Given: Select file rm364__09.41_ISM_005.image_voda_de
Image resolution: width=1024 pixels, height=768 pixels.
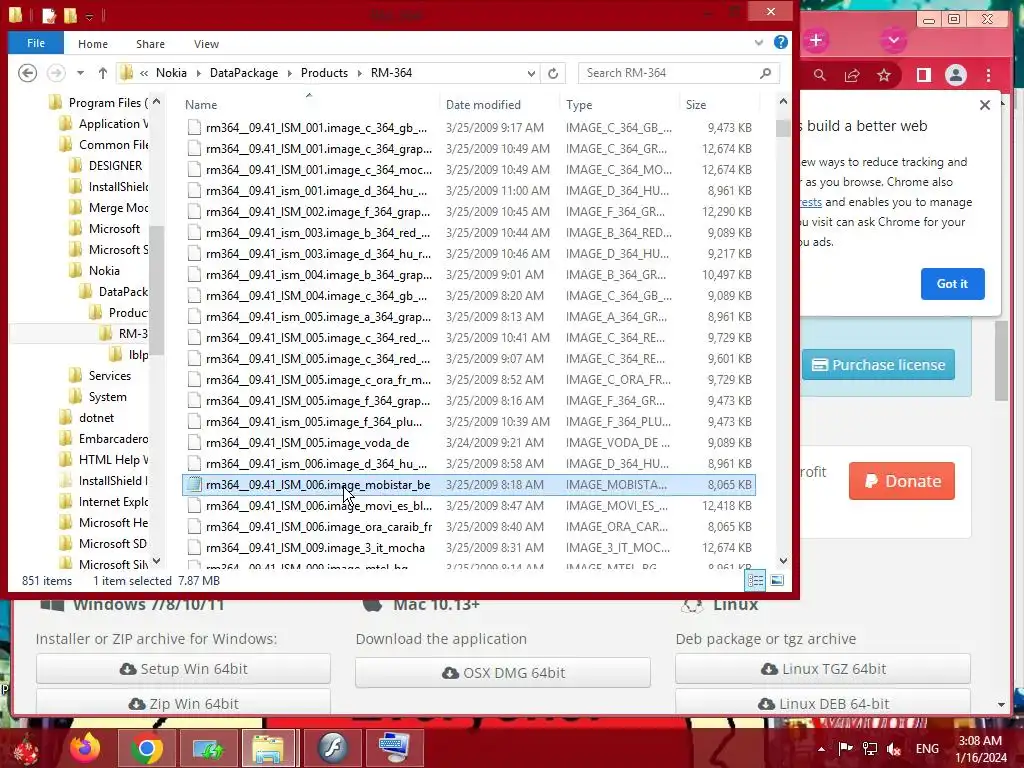Looking at the screenshot, I should (468, 443).
